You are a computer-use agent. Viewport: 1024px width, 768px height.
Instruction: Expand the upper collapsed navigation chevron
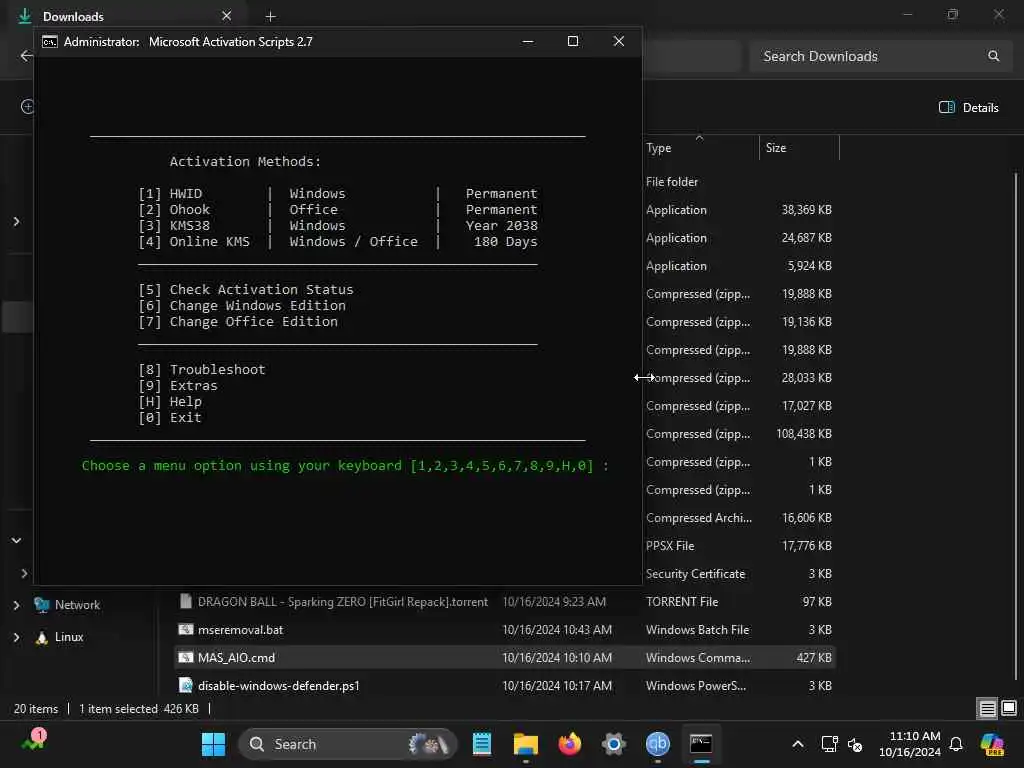(16, 222)
